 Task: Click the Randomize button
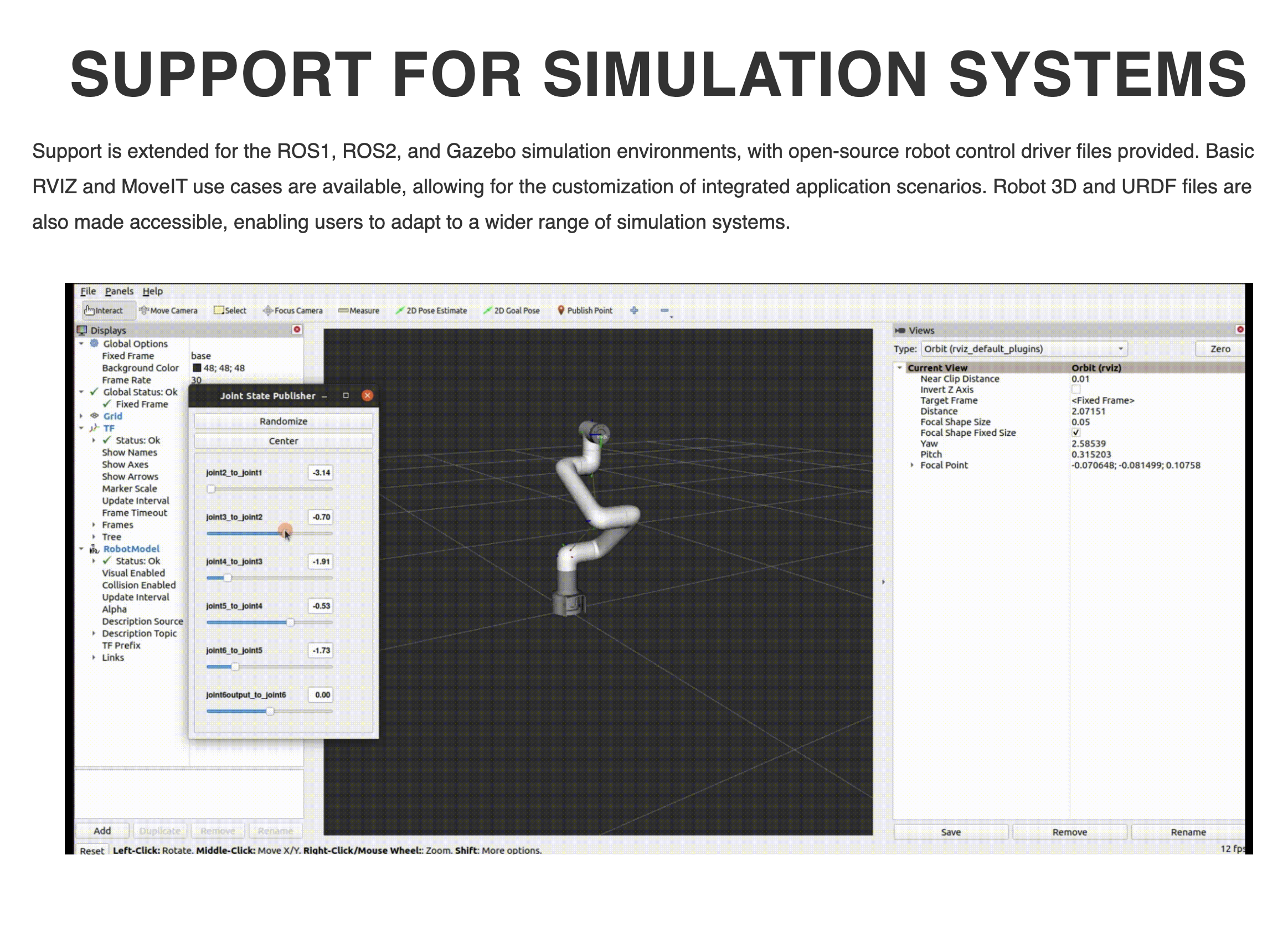pos(284,421)
